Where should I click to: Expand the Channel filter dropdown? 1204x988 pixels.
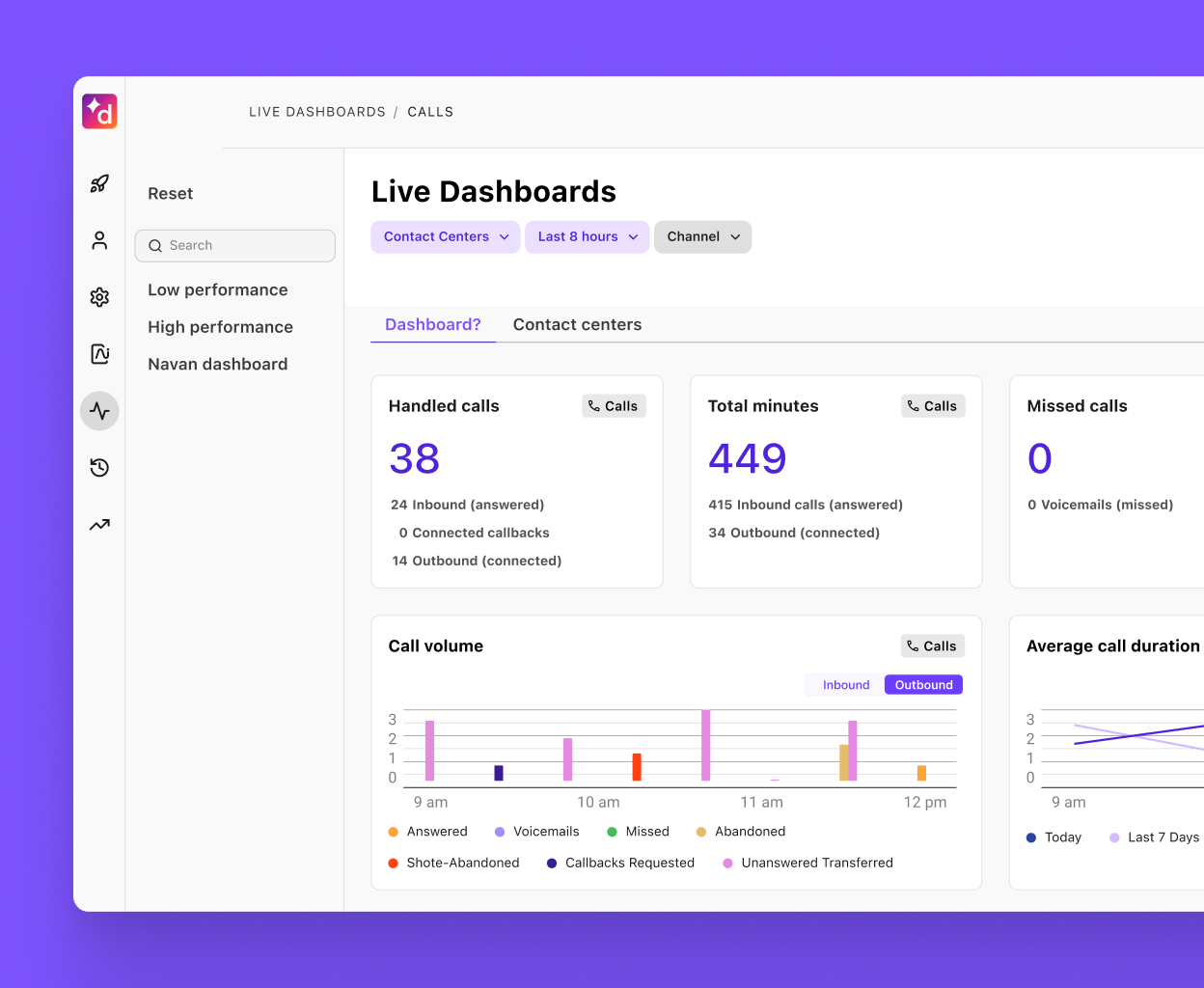(702, 236)
